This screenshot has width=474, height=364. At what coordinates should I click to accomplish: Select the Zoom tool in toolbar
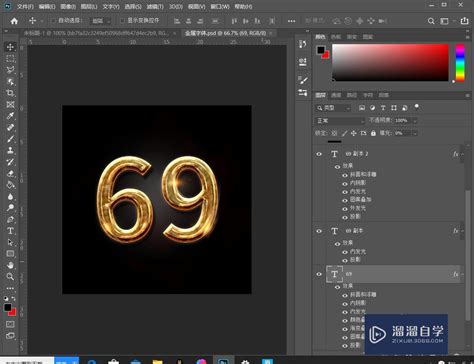10,276
